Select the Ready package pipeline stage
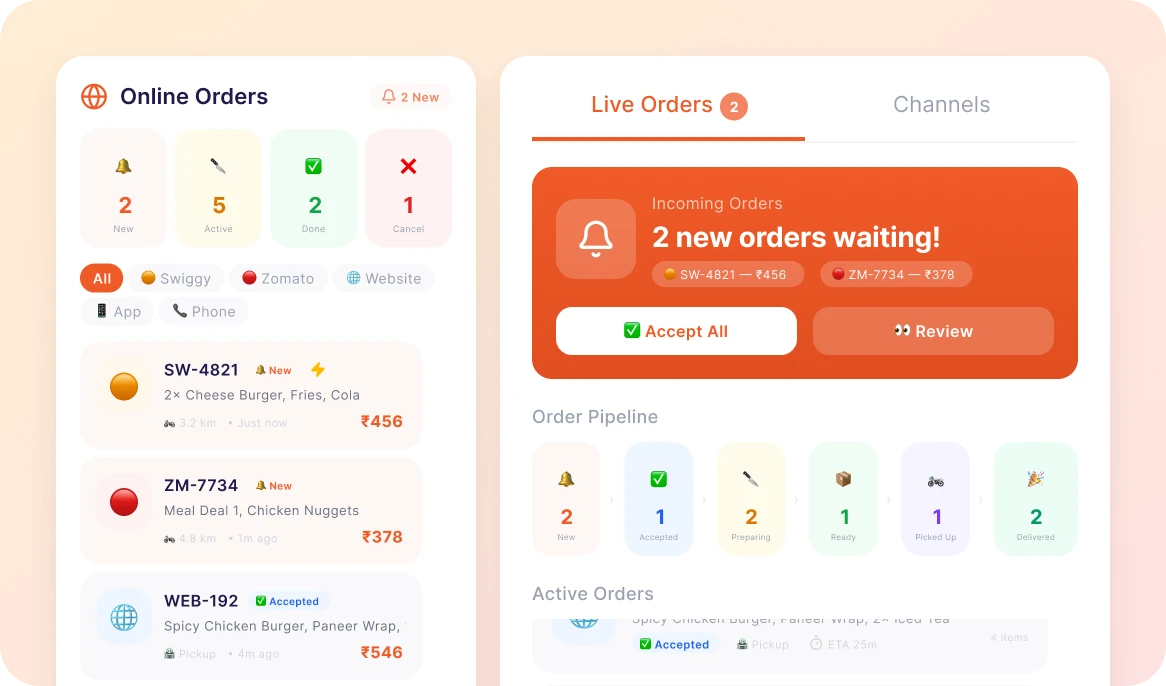 click(843, 499)
